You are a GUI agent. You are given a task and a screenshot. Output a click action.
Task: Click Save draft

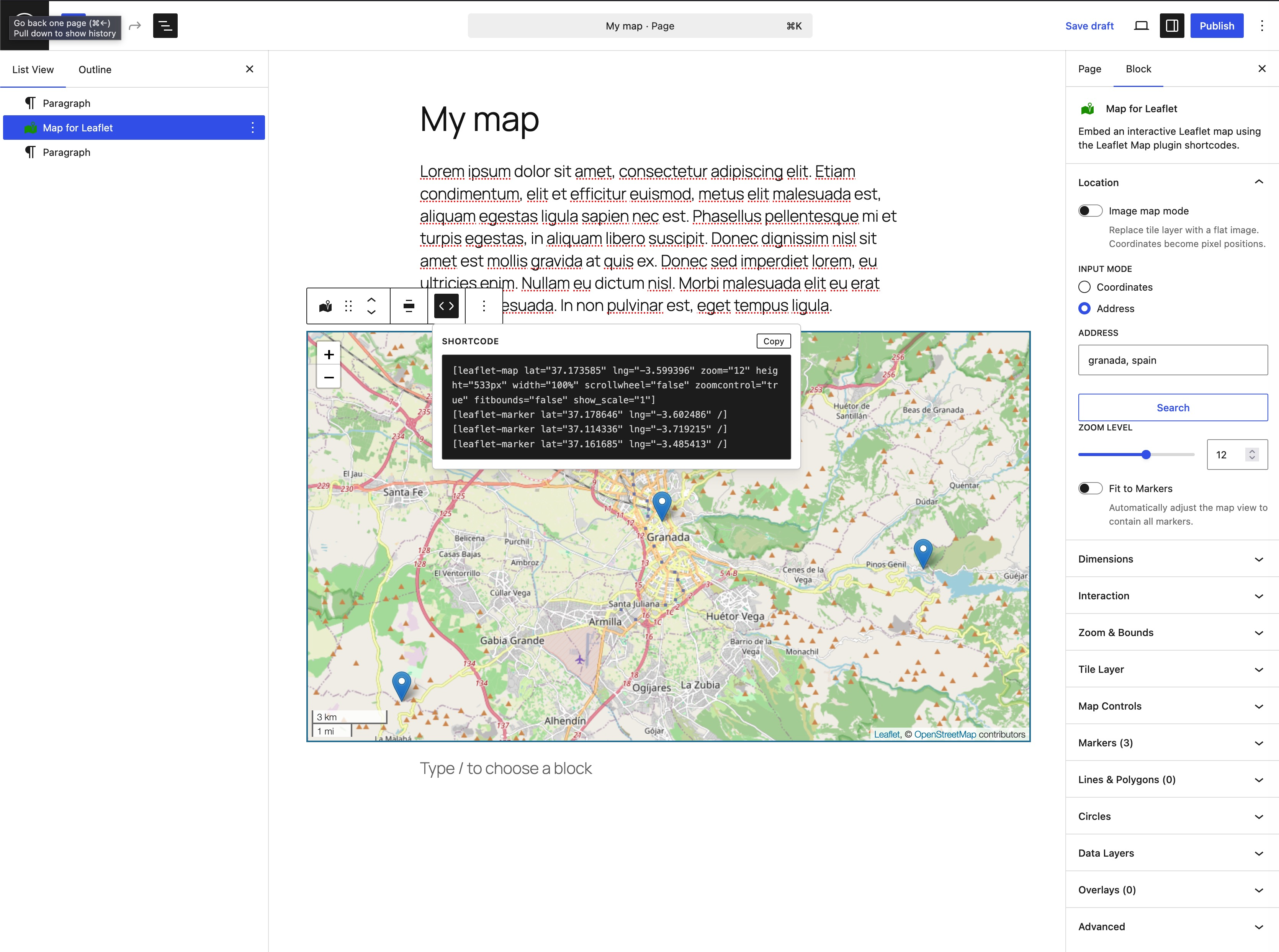(1089, 26)
